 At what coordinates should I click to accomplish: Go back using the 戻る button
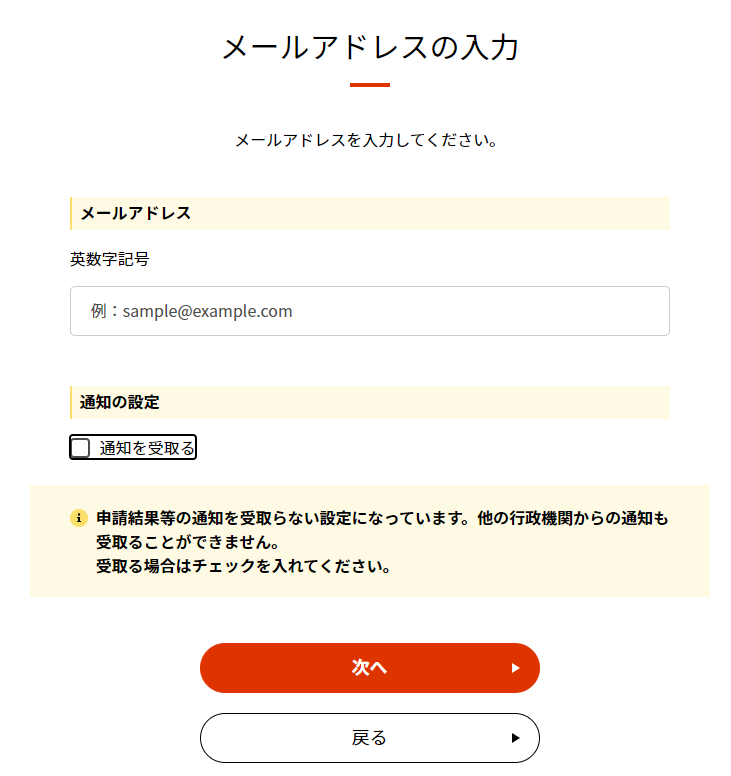370,738
